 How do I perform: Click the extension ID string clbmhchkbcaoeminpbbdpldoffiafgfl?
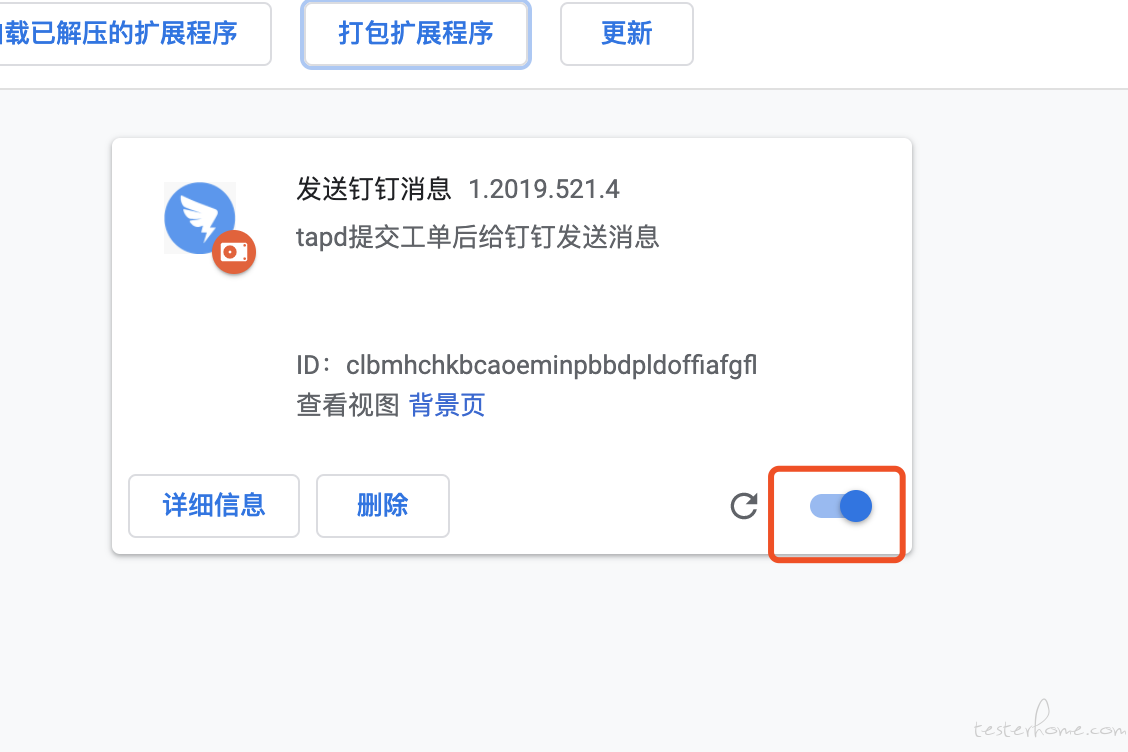pyautogui.click(x=551, y=365)
